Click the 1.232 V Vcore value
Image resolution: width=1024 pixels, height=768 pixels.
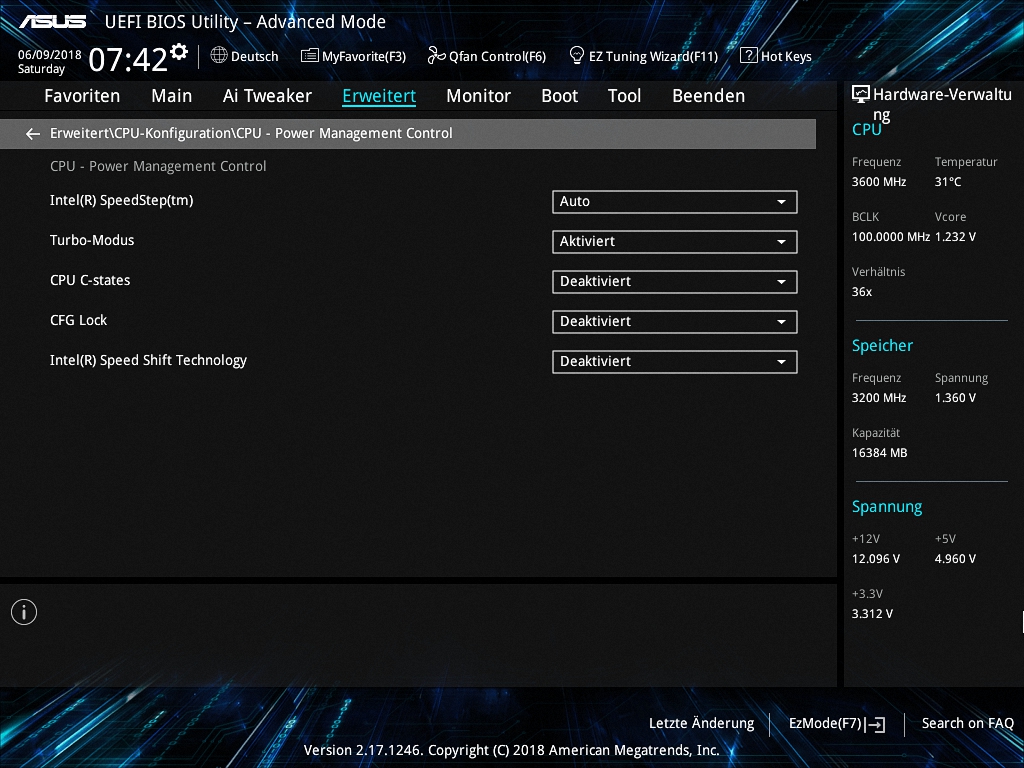(x=955, y=237)
